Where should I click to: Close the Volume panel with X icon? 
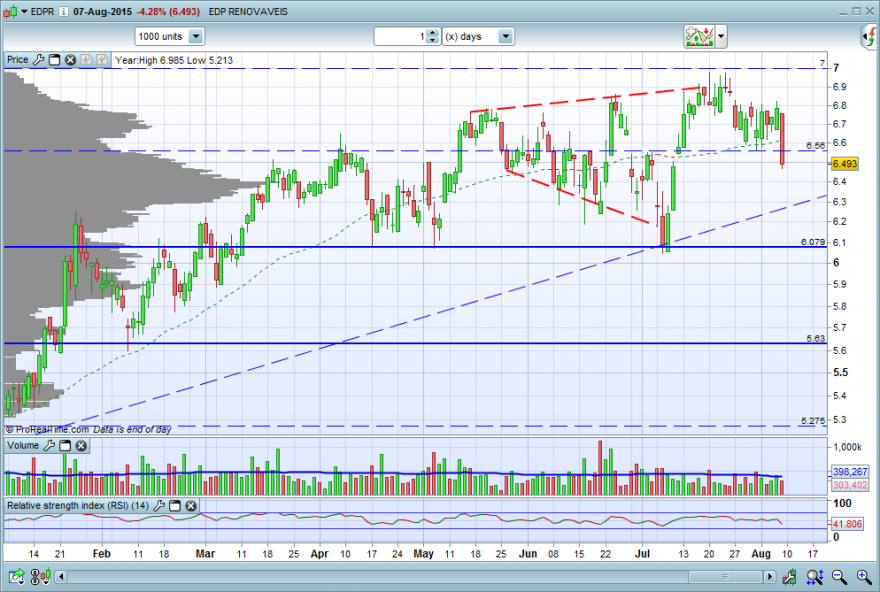click(81, 446)
